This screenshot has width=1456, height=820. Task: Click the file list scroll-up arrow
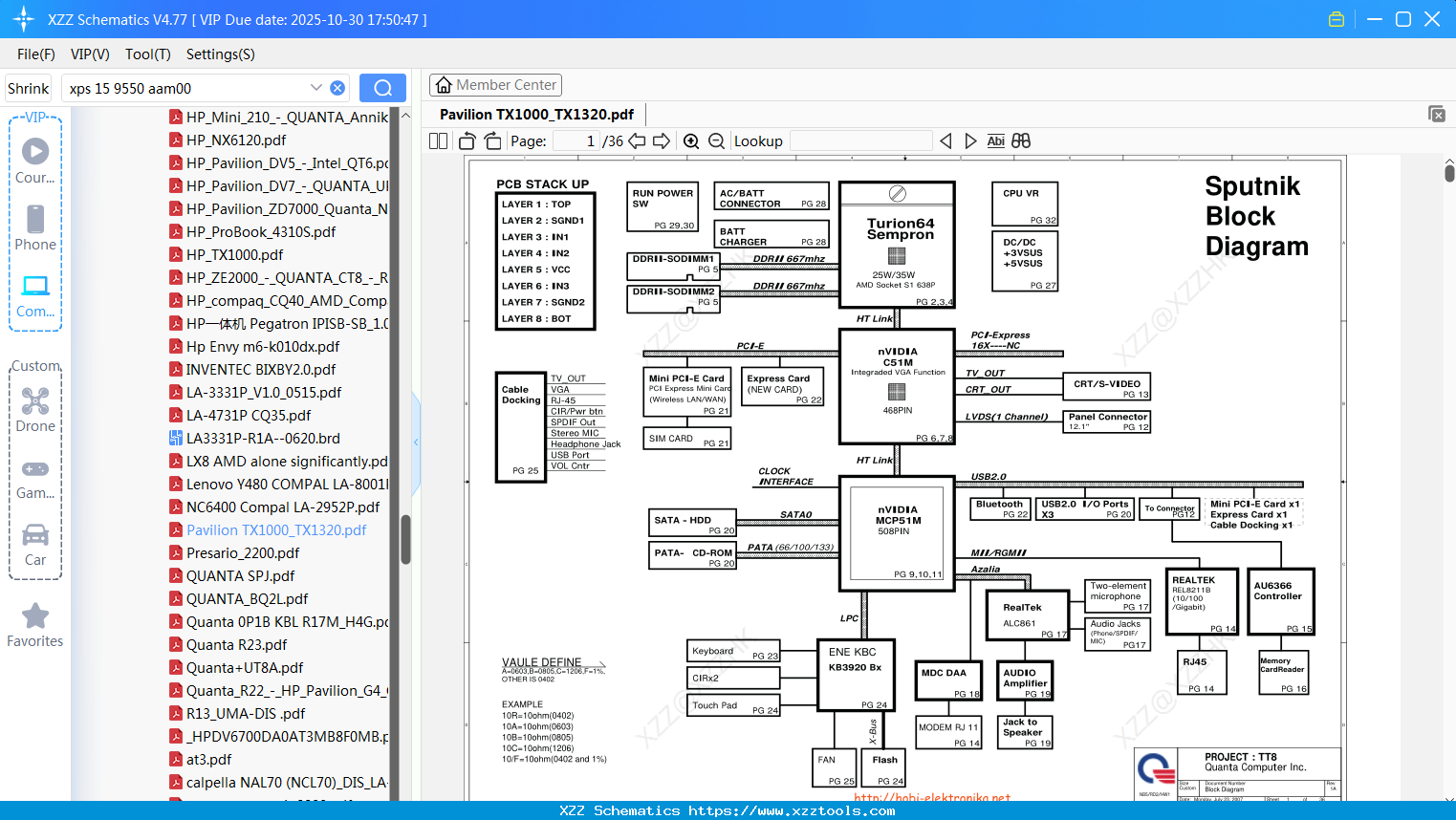click(405, 116)
